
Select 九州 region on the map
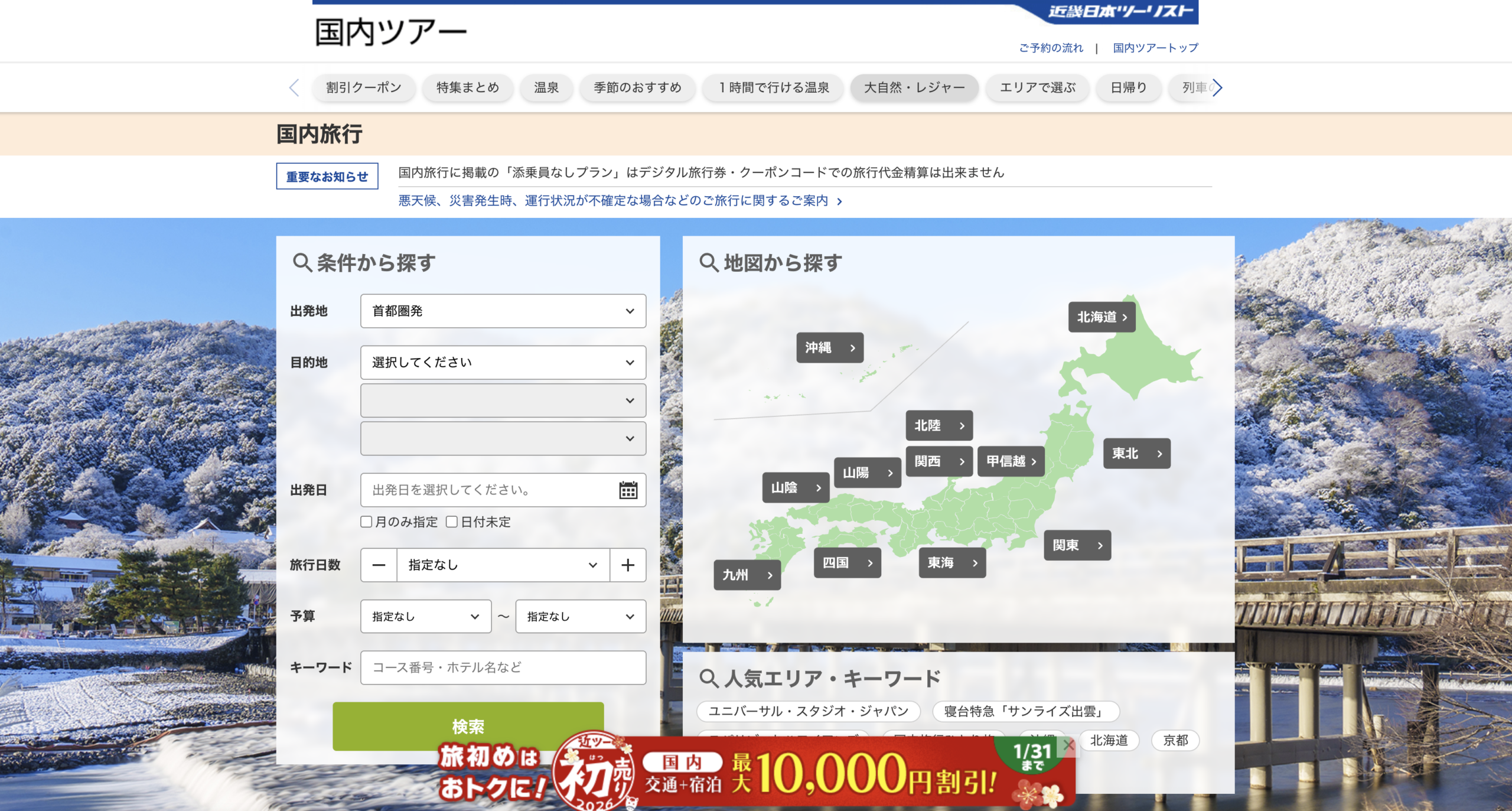click(x=747, y=575)
